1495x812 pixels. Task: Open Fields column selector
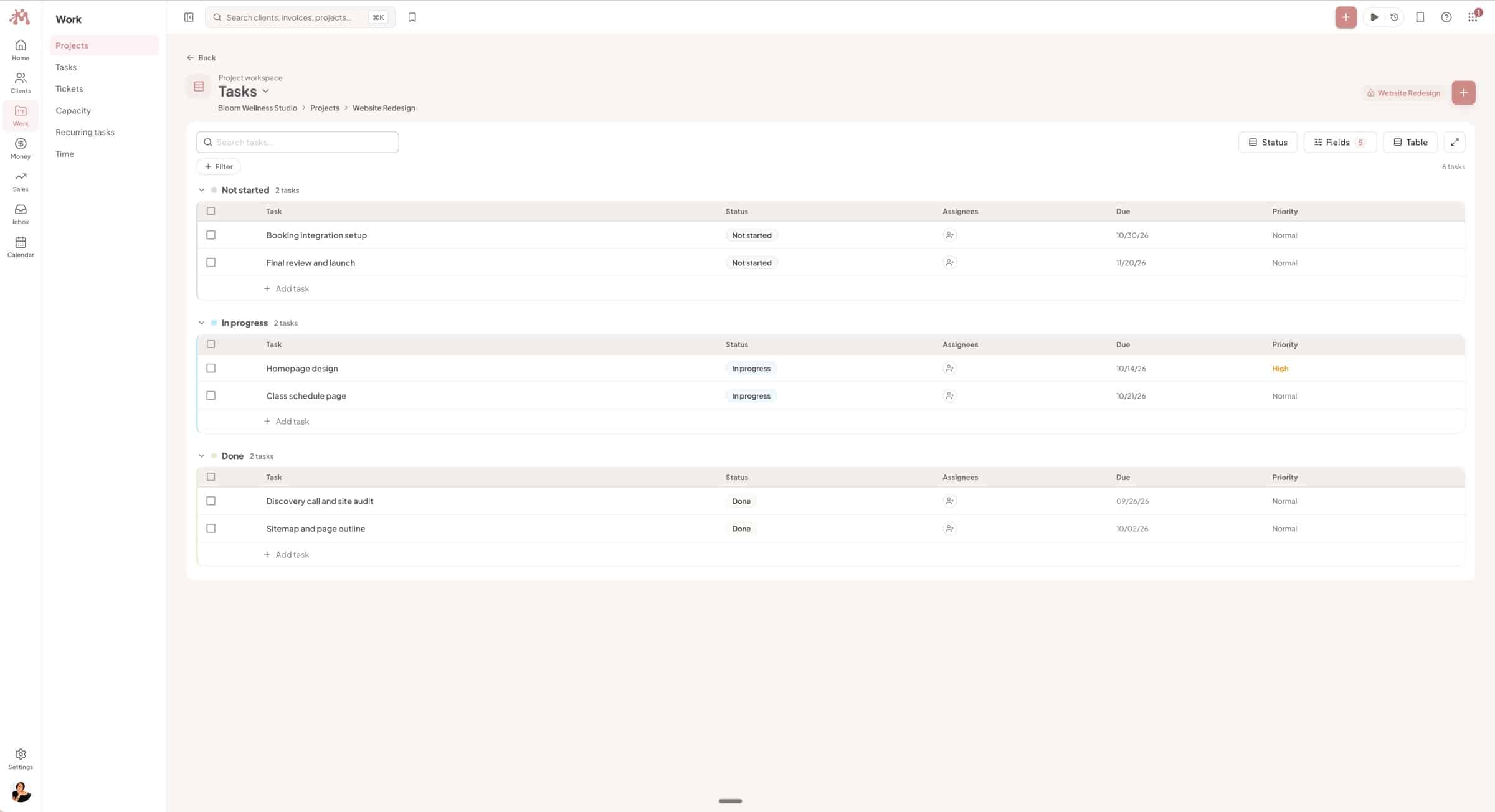(x=1340, y=143)
